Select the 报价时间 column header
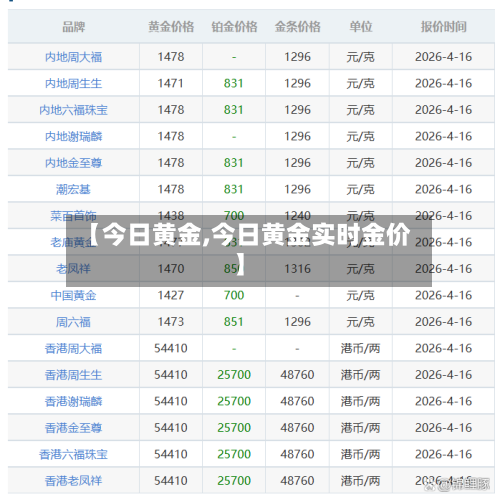The height and width of the screenshot is (502, 500). click(x=444, y=27)
